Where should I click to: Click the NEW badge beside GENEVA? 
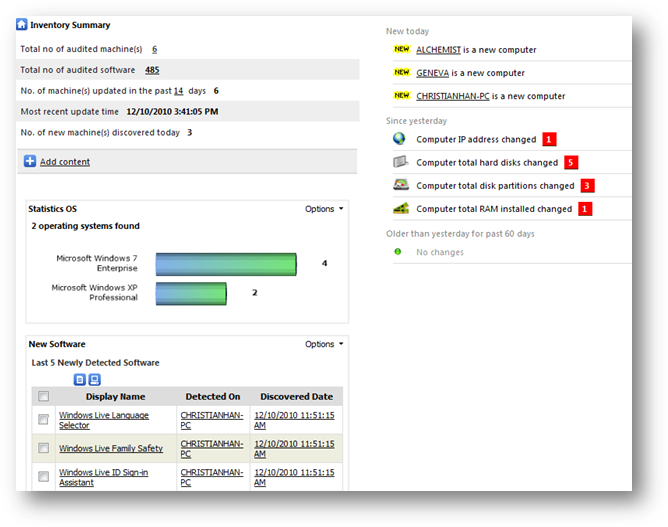[x=401, y=72]
